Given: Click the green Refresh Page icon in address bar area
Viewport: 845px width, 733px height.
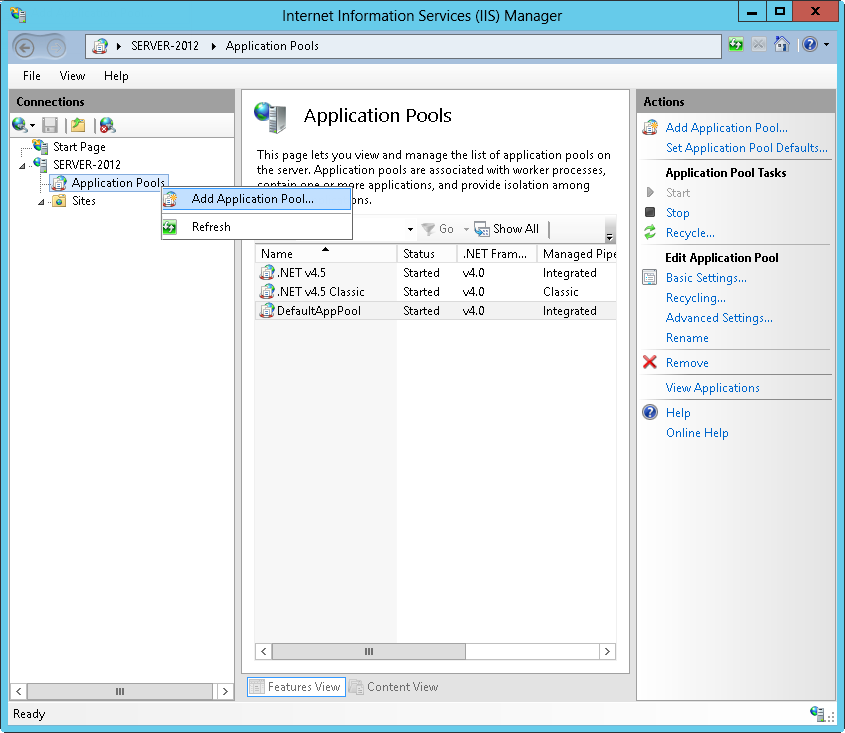Looking at the screenshot, I should (x=736, y=44).
